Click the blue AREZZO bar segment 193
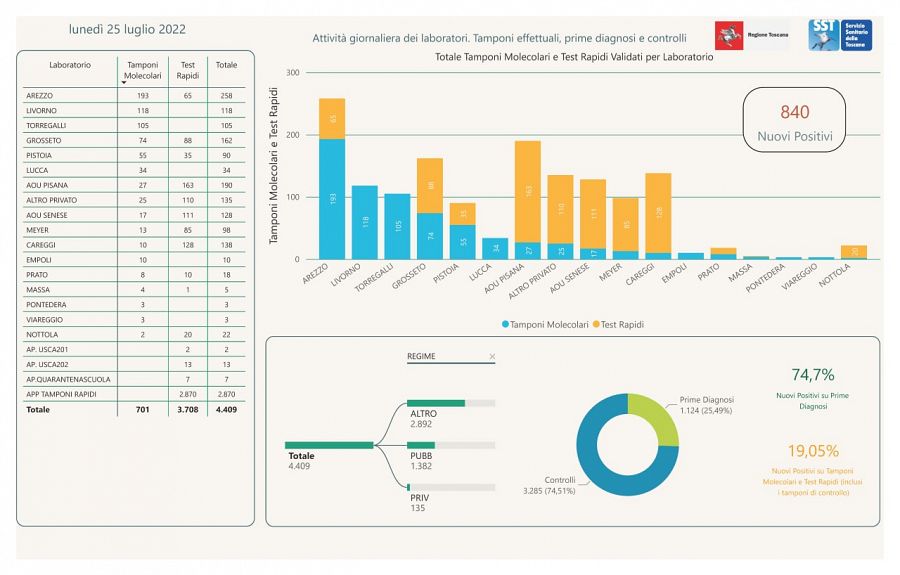The width and height of the screenshot is (900, 575). (332, 199)
